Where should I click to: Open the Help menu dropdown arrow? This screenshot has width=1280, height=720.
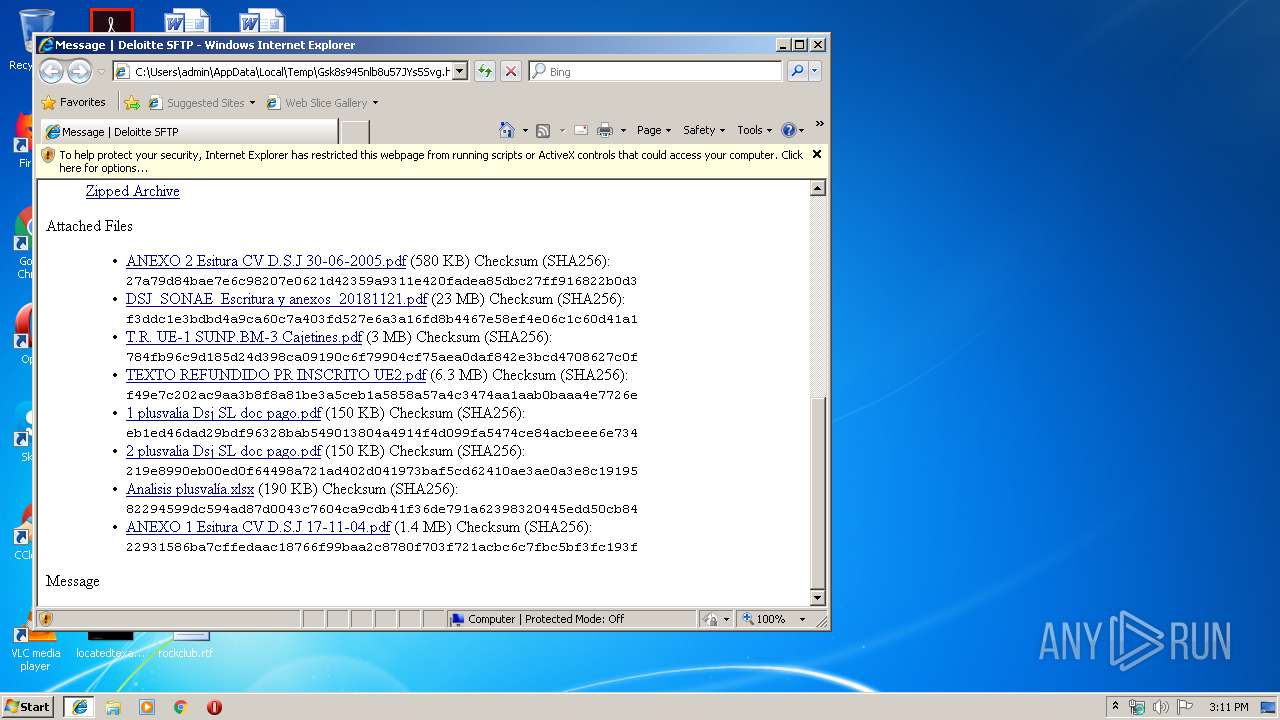tap(802, 130)
